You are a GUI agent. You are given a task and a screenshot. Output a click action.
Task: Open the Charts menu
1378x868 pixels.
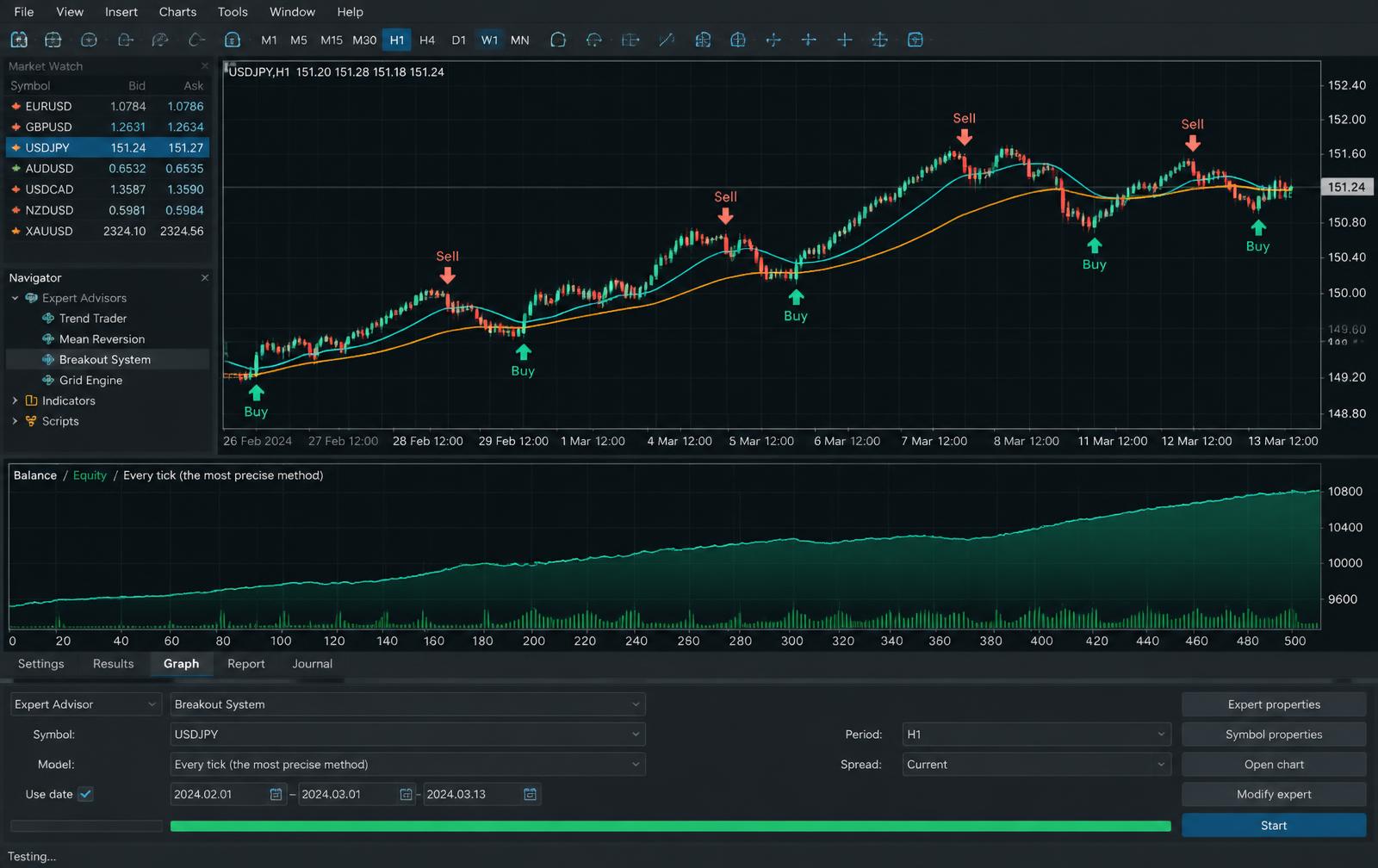point(177,12)
